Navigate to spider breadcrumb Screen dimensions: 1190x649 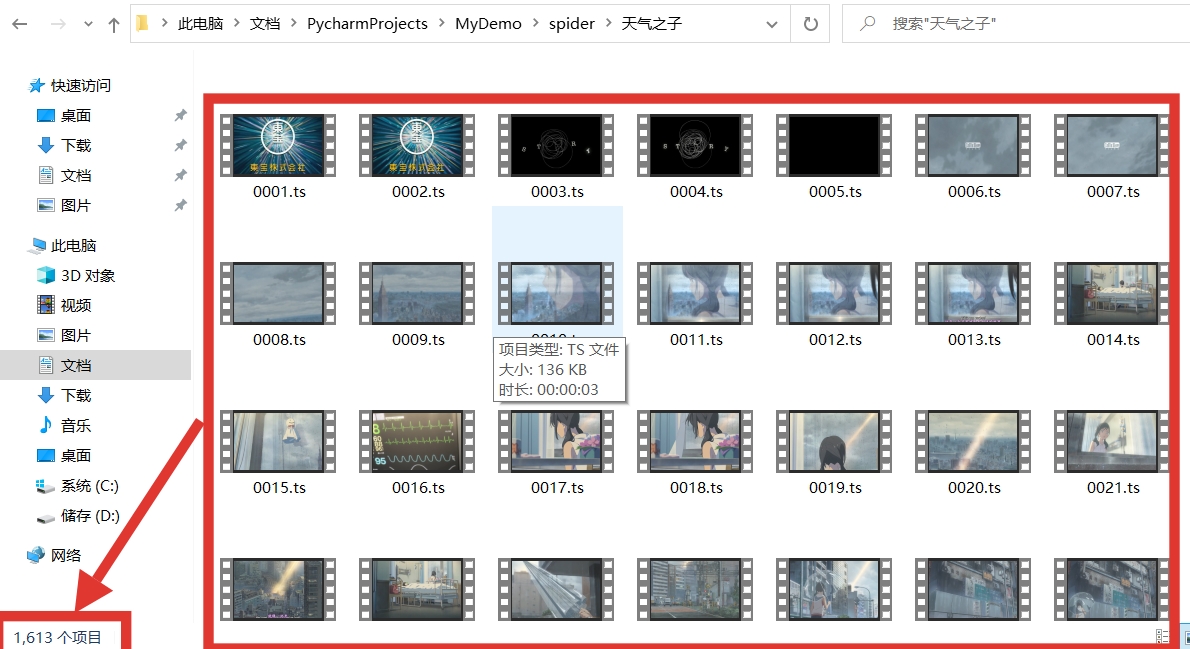571,24
